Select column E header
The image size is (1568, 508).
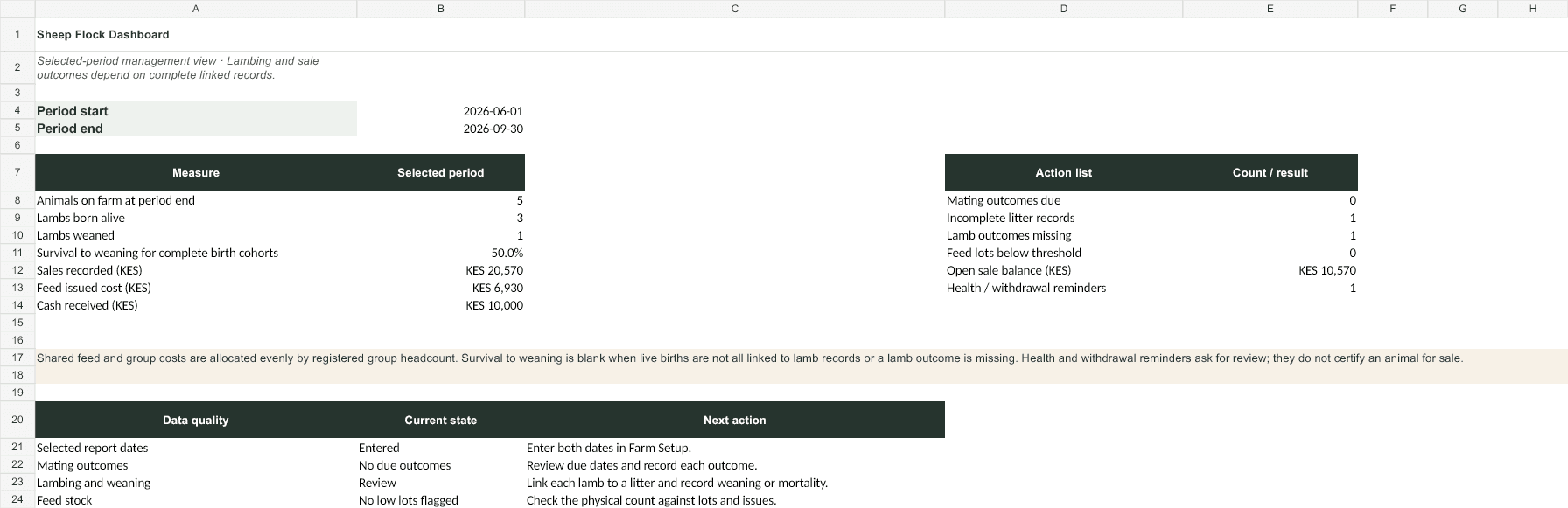pyautogui.click(x=1270, y=9)
